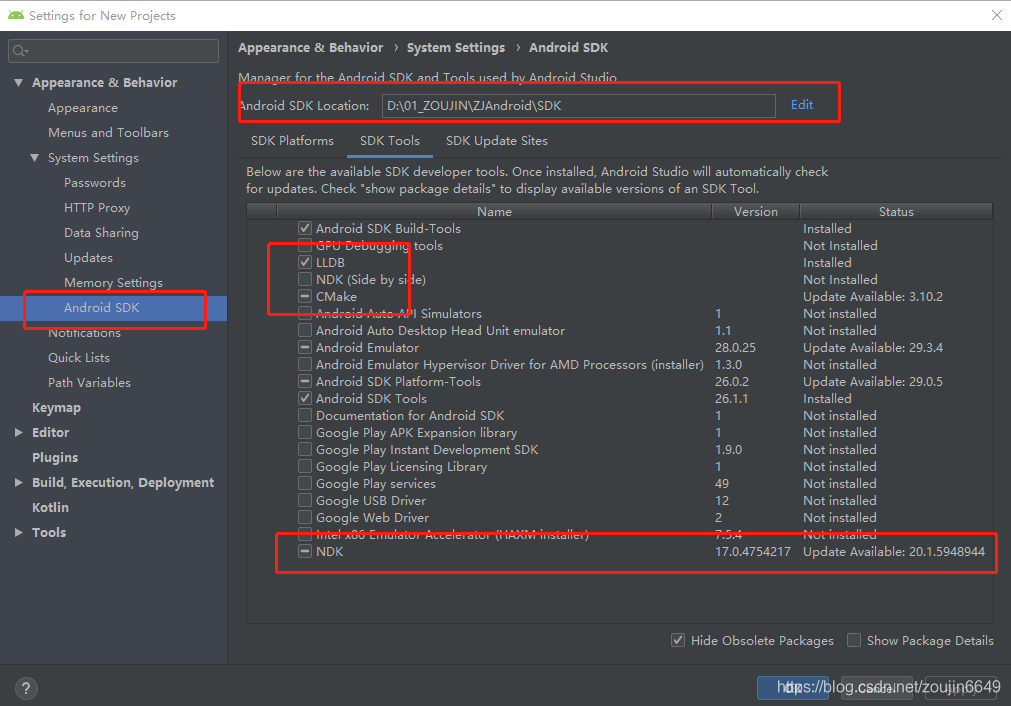Focus the settings search box
The width and height of the screenshot is (1011, 706).
[113, 51]
